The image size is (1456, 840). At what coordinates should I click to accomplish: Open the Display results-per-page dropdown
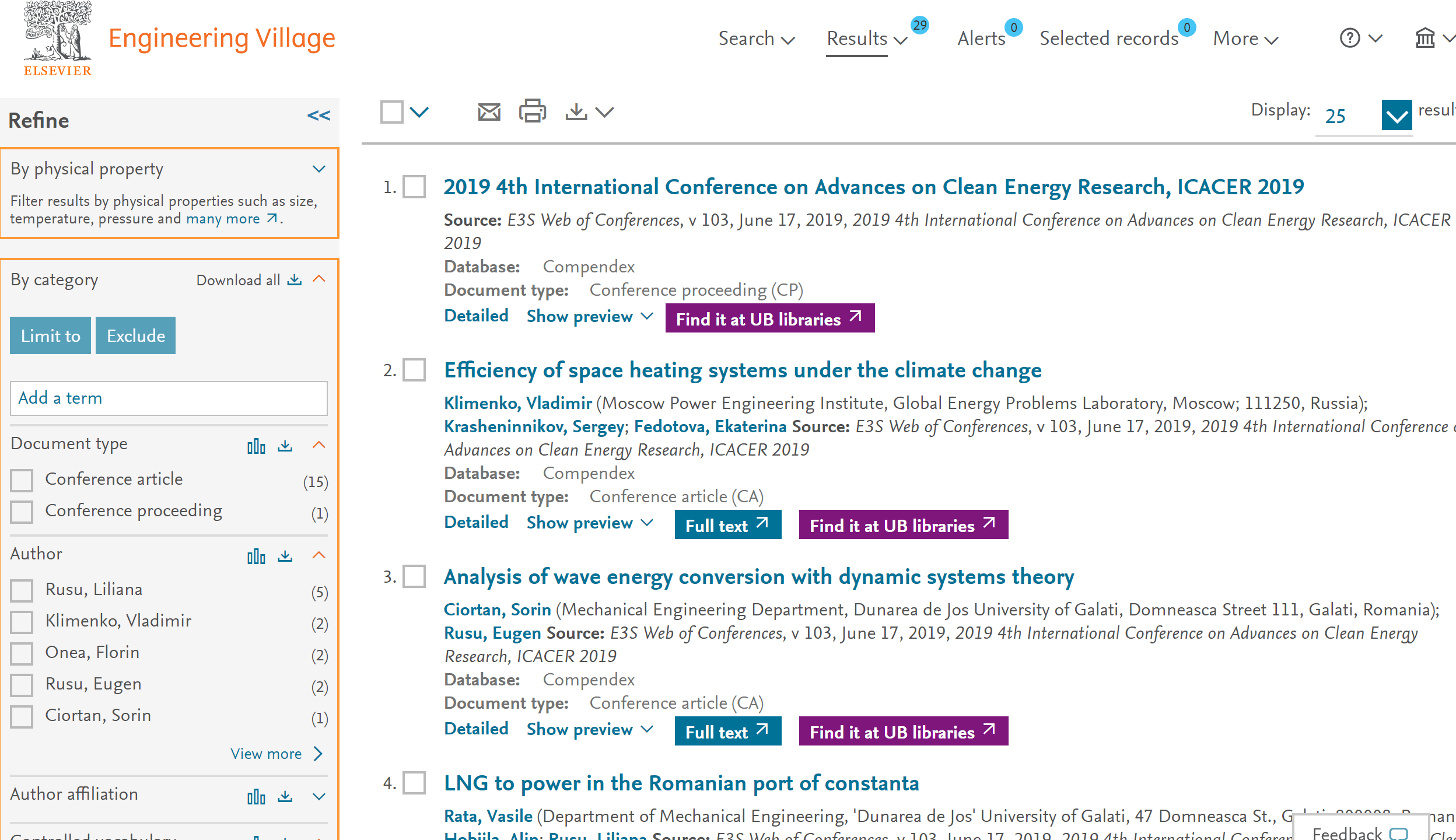tap(1396, 116)
